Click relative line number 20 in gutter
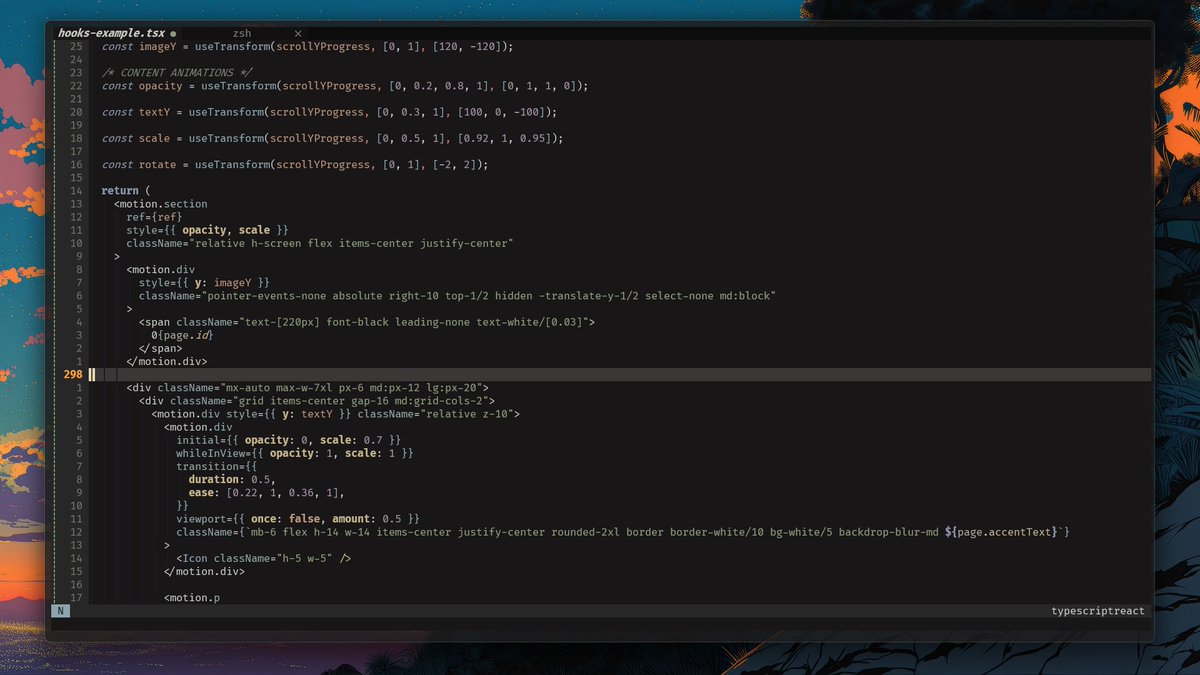Viewport: 1200px width, 675px height. 76,112
